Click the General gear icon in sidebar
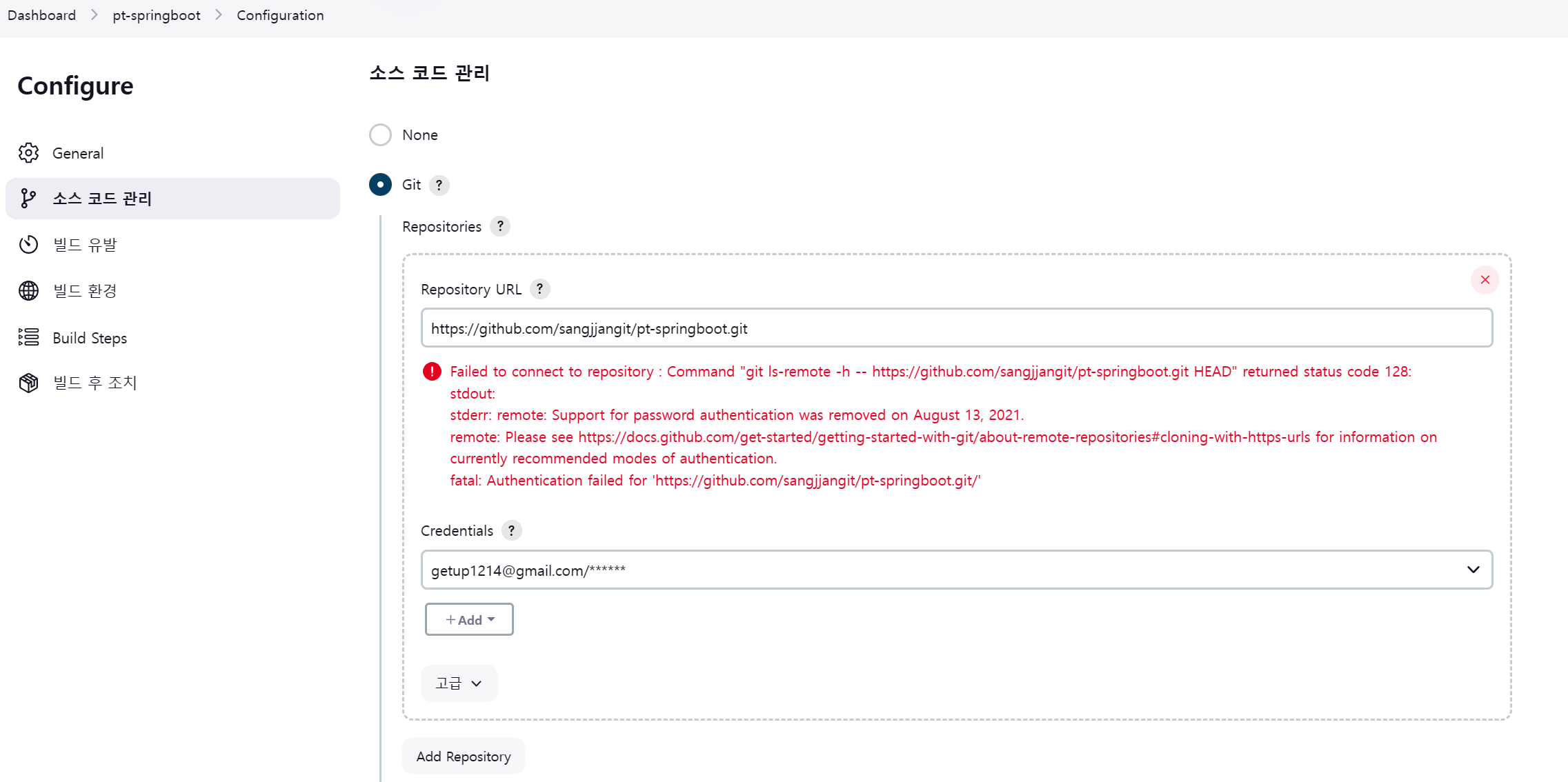 pyautogui.click(x=28, y=153)
